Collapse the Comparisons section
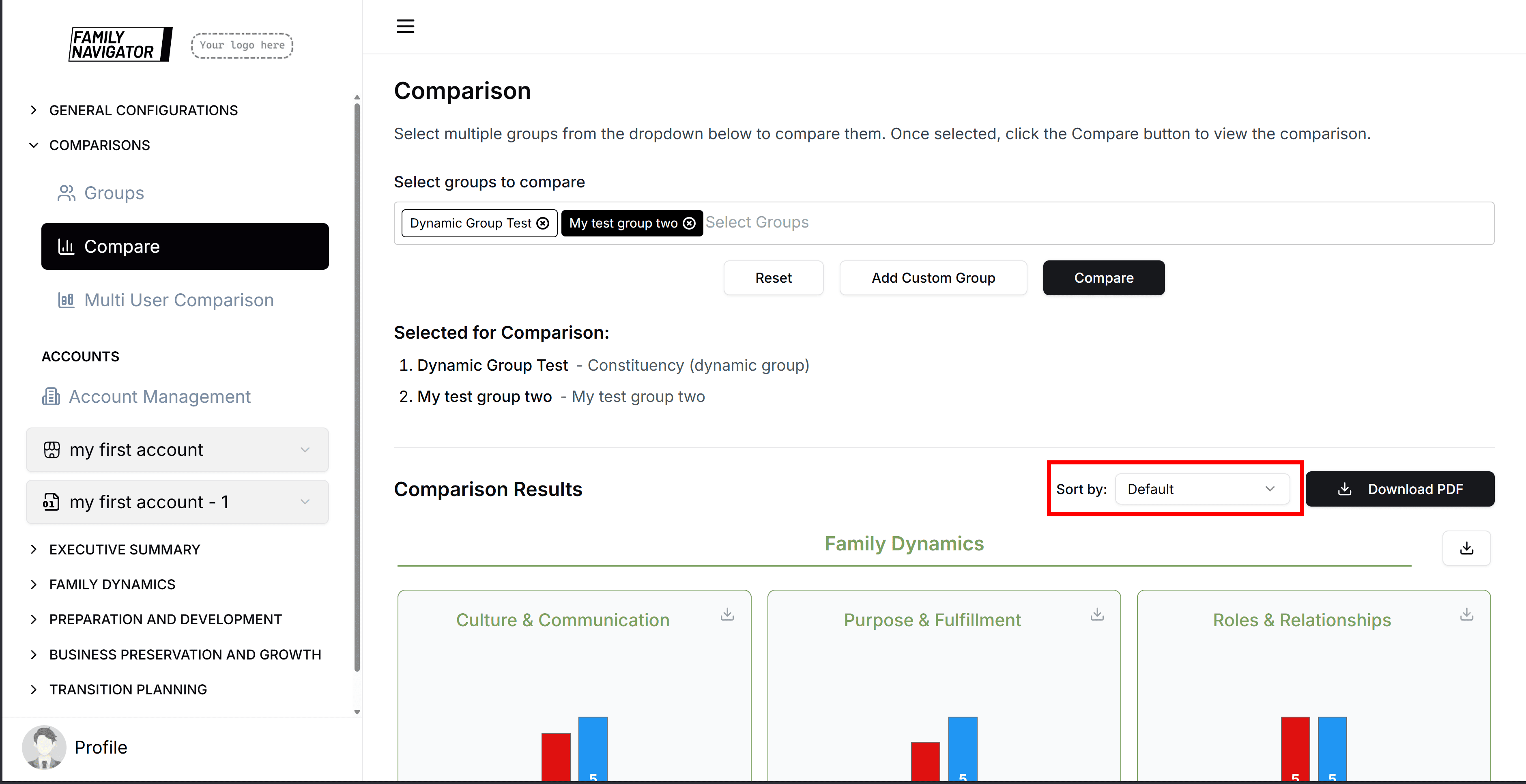 click(99, 145)
